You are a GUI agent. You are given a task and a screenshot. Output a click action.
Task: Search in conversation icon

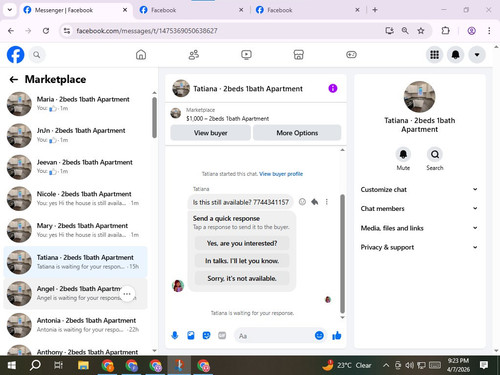coord(435,154)
